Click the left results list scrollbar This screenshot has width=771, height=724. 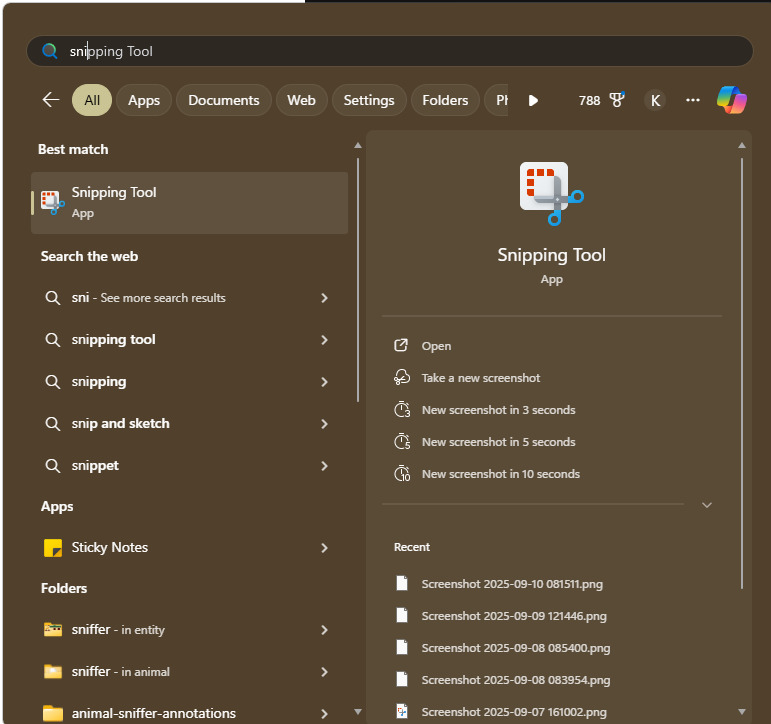pos(358,279)
